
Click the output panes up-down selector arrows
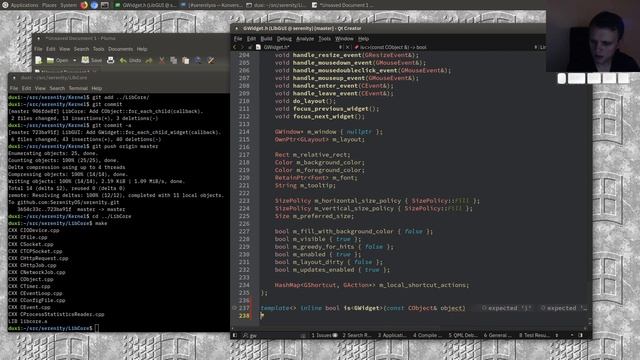tap(557, 335)
